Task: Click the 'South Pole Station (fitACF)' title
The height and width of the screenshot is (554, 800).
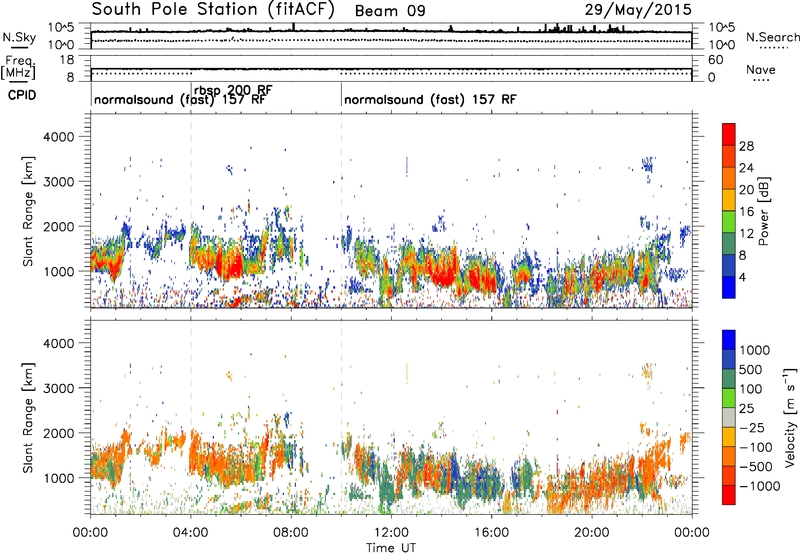Action: pyautogui.click(x=213, y=9)
